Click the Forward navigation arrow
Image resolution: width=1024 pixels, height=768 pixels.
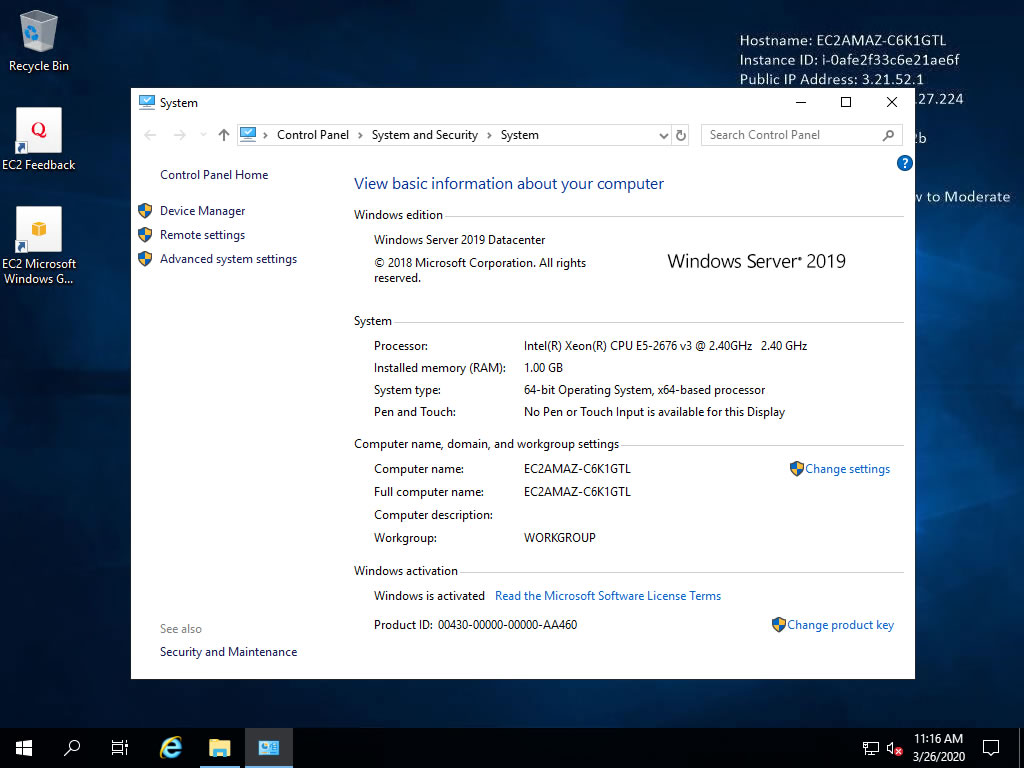(x=180, y=135)
